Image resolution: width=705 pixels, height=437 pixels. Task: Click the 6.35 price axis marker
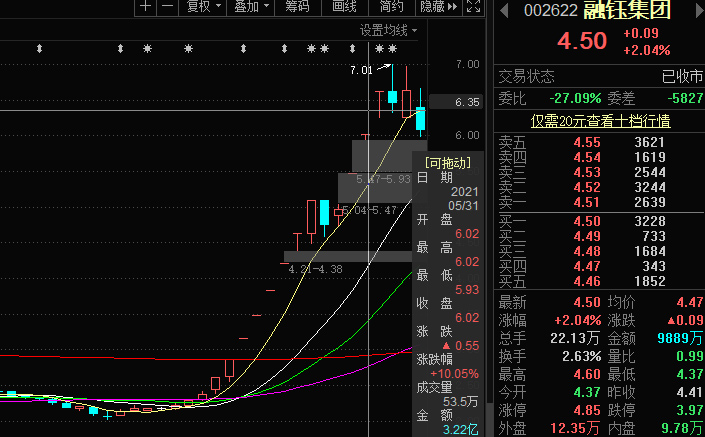coord(467,102)
